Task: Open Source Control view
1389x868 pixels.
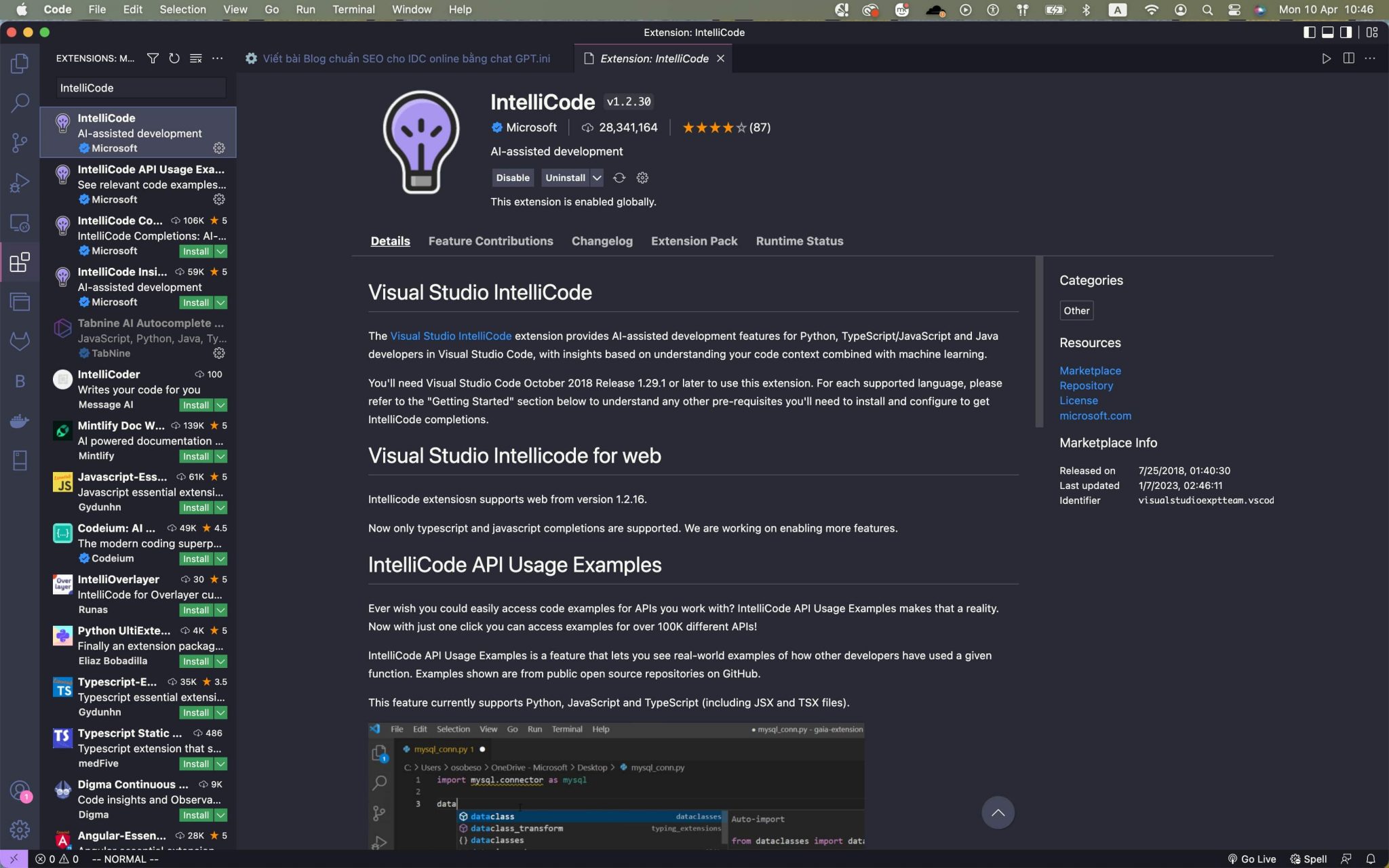Action: (20, 143)
